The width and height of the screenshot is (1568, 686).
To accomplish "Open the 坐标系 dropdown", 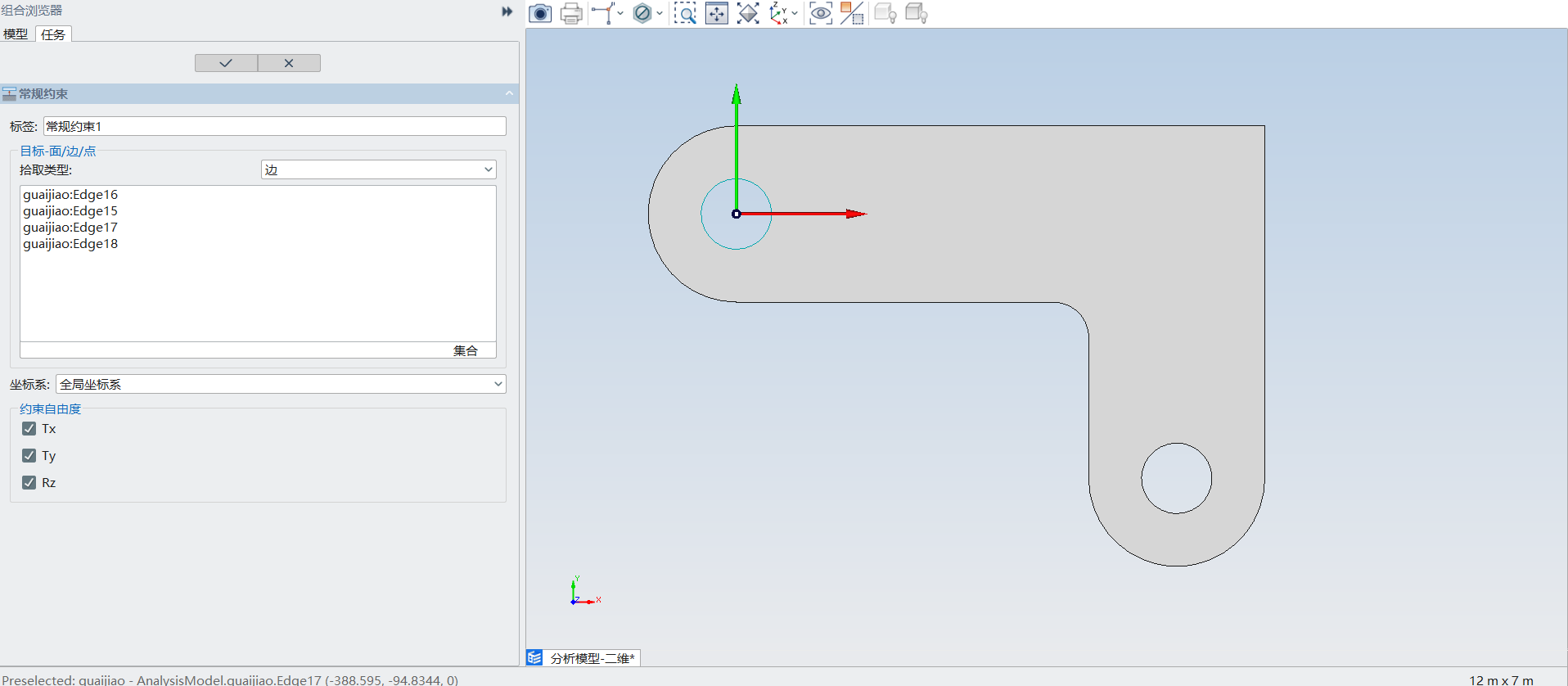I will [281, 384].
